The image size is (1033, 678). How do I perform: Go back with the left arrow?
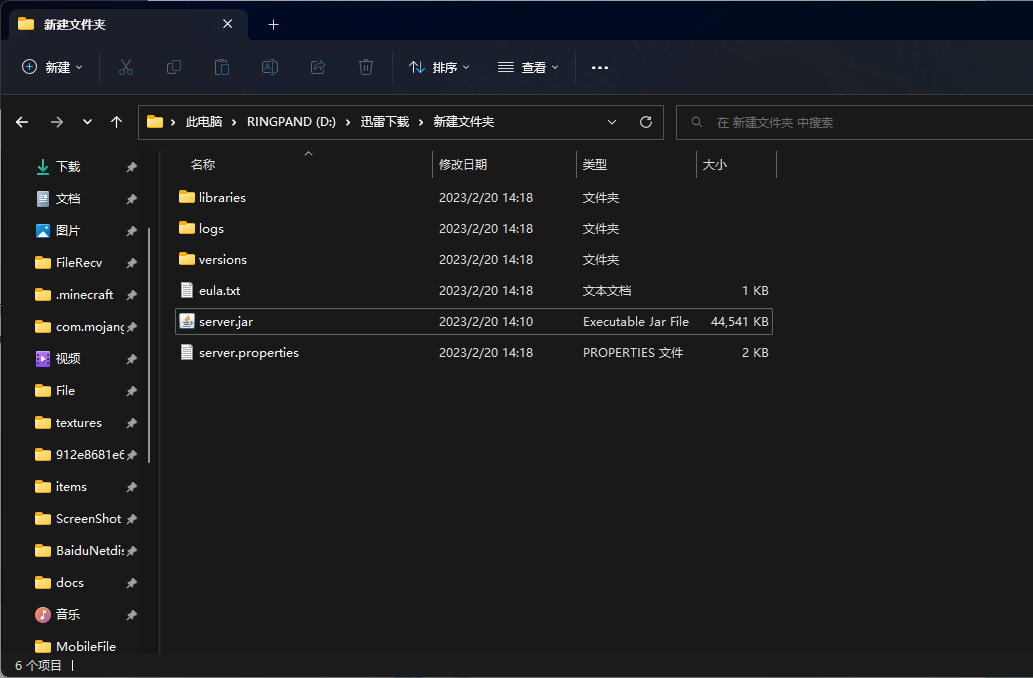click(x=22, y=122)
